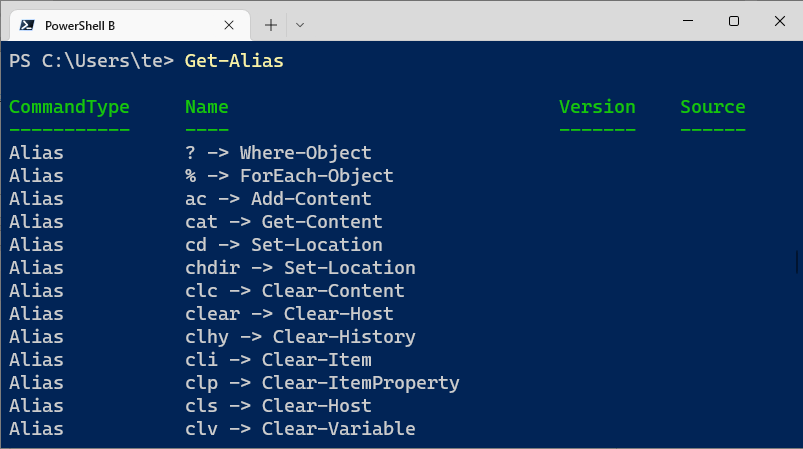This screenshot has width=803, height=449.
Task: Click the 'cat -> Get-Content' alias entry
Action: pyautogui.click(x=283, y=222)
